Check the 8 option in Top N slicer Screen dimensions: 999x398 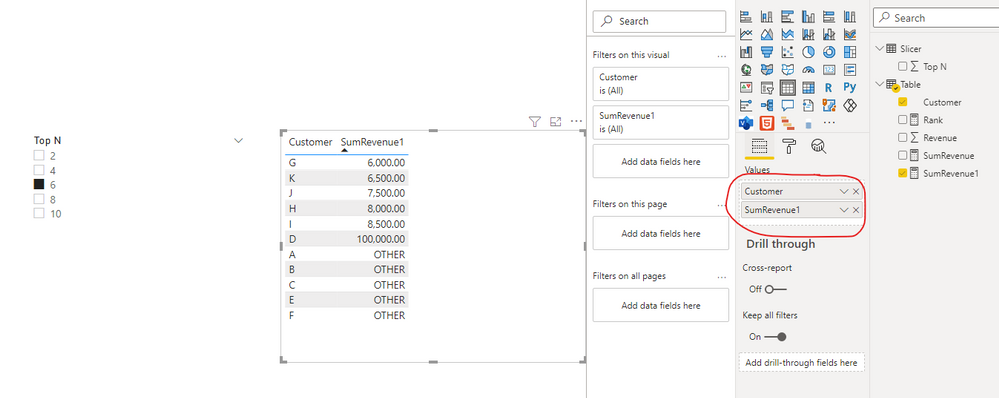click(39, 199)
